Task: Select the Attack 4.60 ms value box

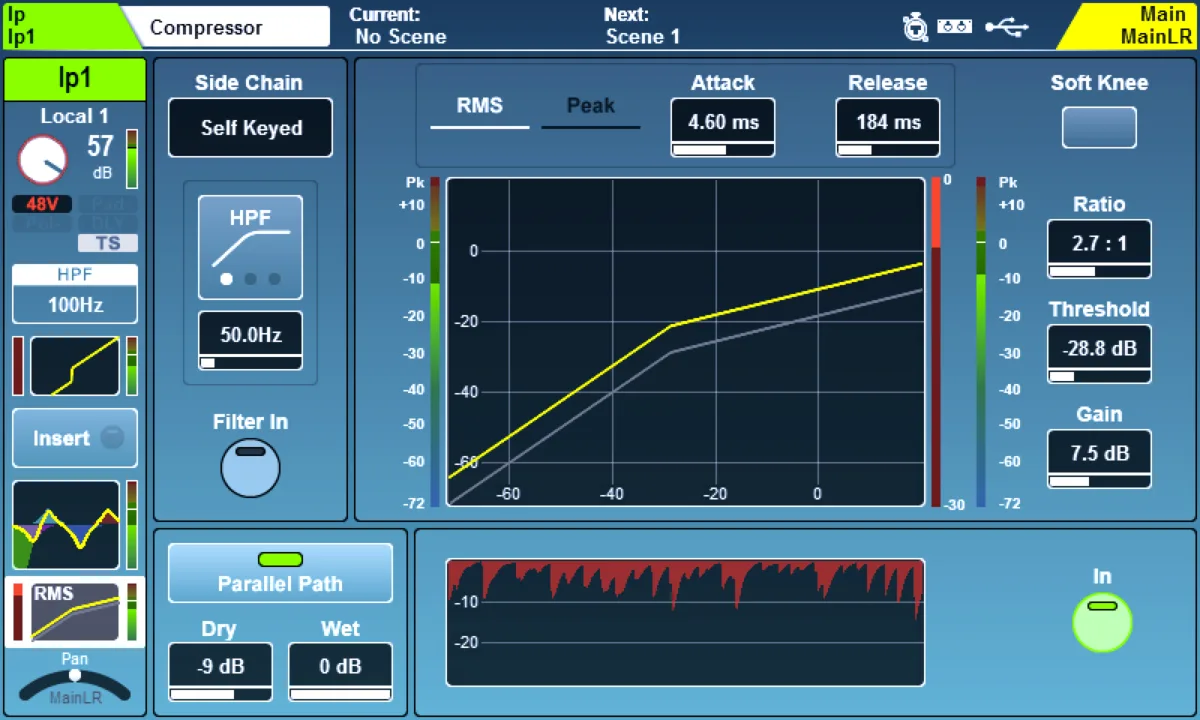Action: pyautogui.click(x=723, y=128)
